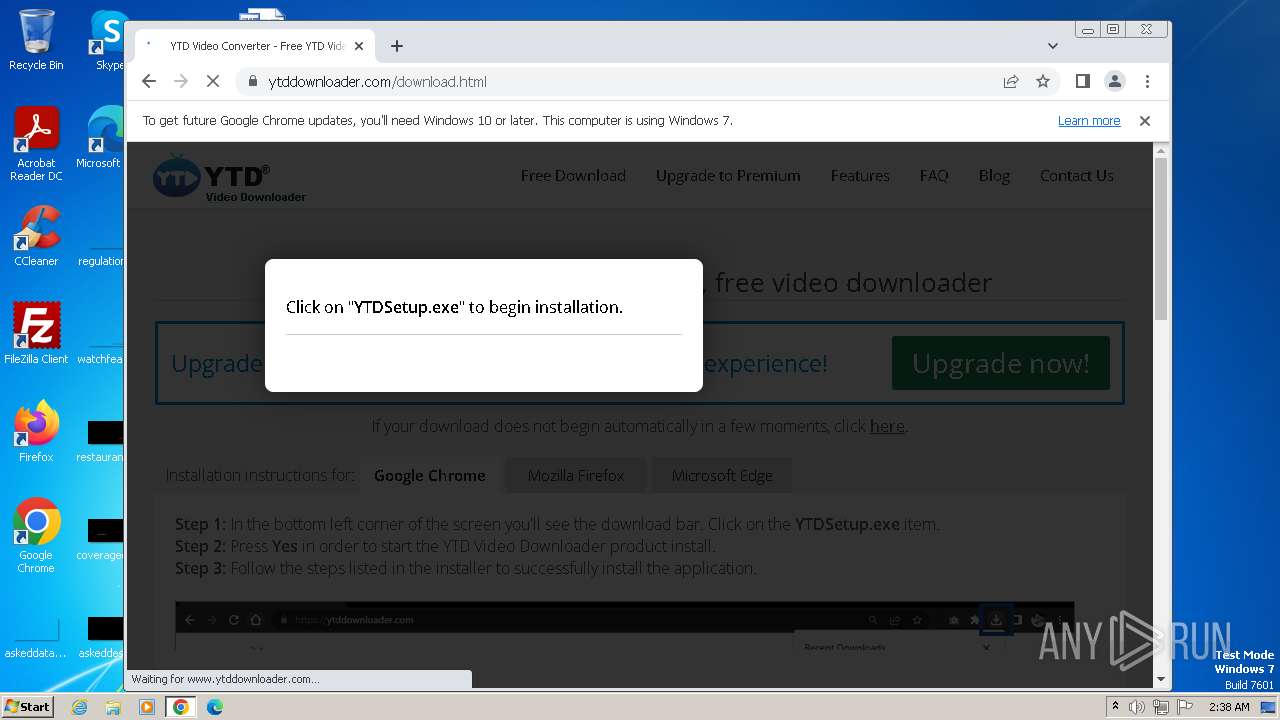
Task: Visit the Blog link
Action: point(994,175)
